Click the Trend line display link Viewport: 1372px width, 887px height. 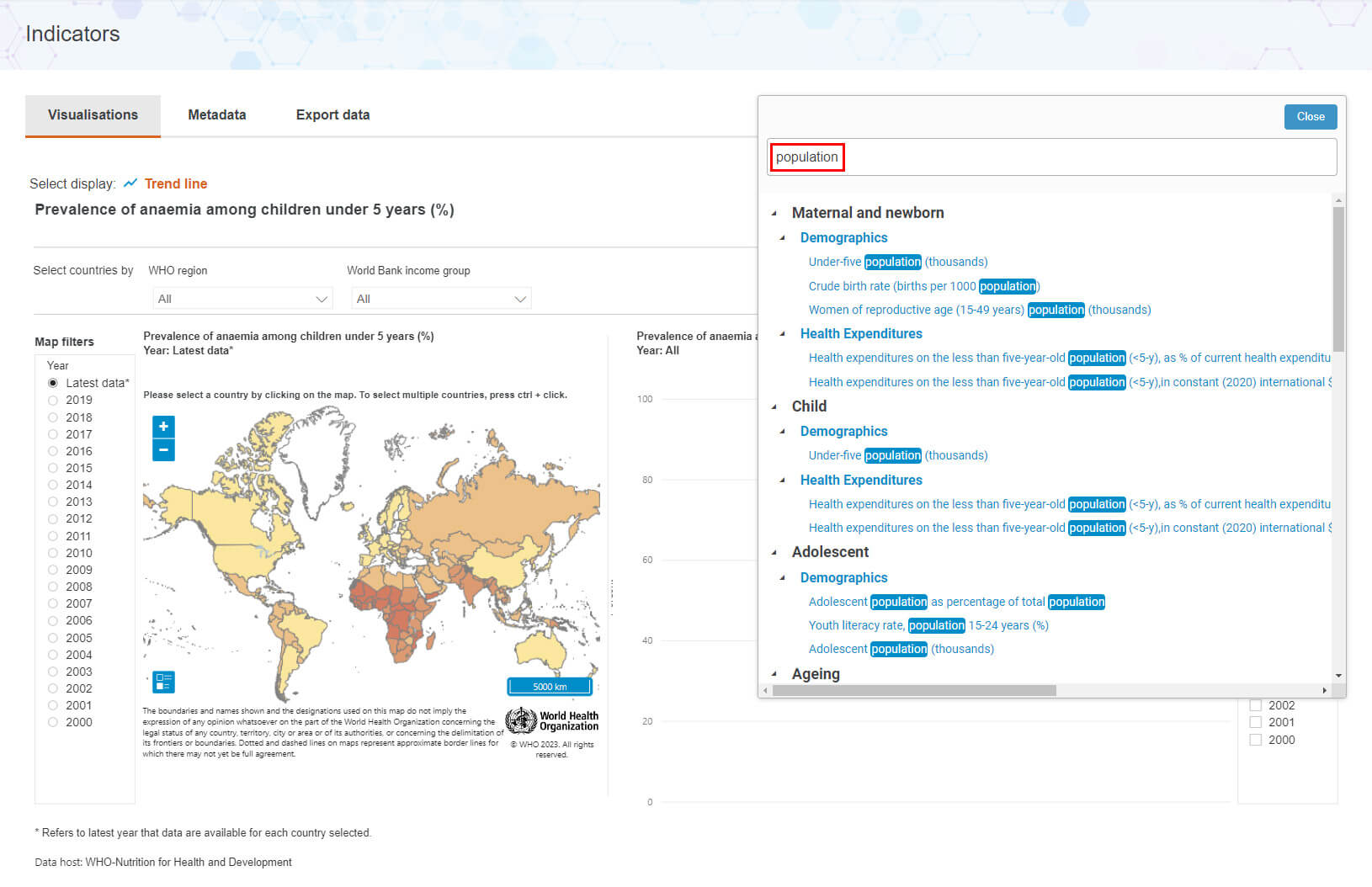coord(176,183)
